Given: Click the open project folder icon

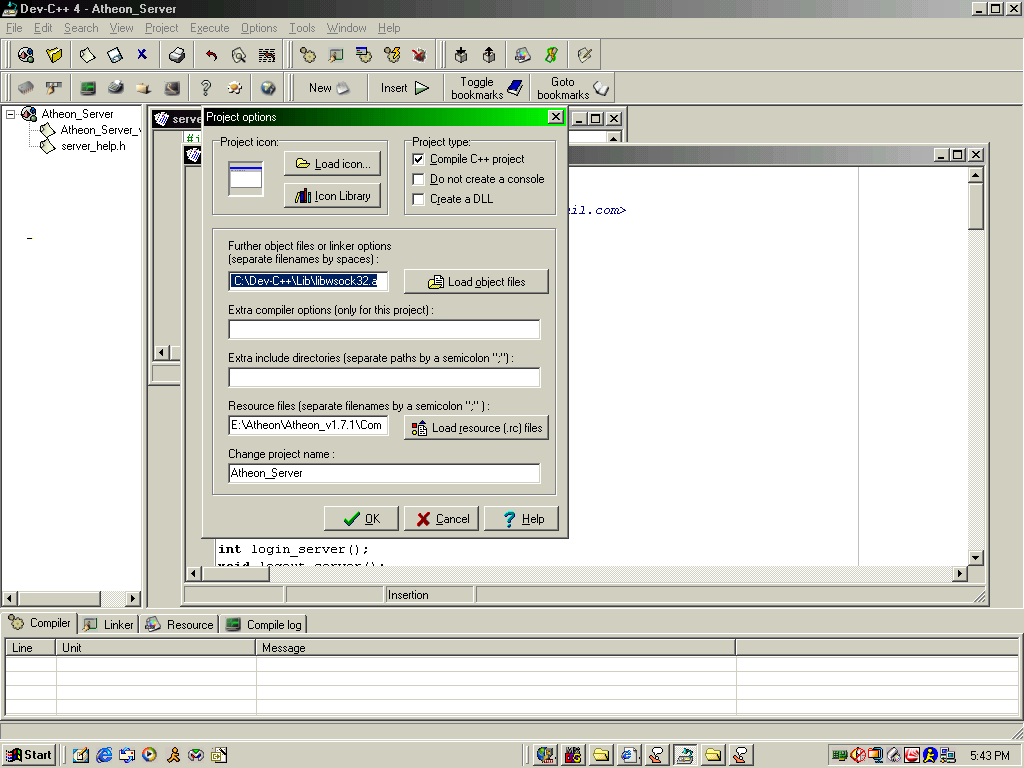Looking at the screenshot, I should point(54,55).
